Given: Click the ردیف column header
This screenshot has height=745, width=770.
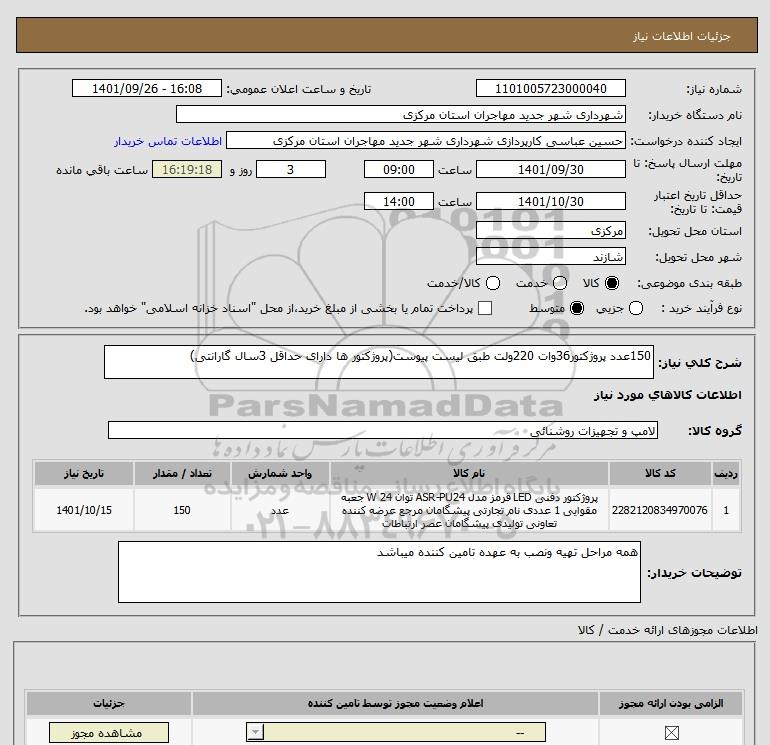Looking at the screenshot, I should click(726, 473).
